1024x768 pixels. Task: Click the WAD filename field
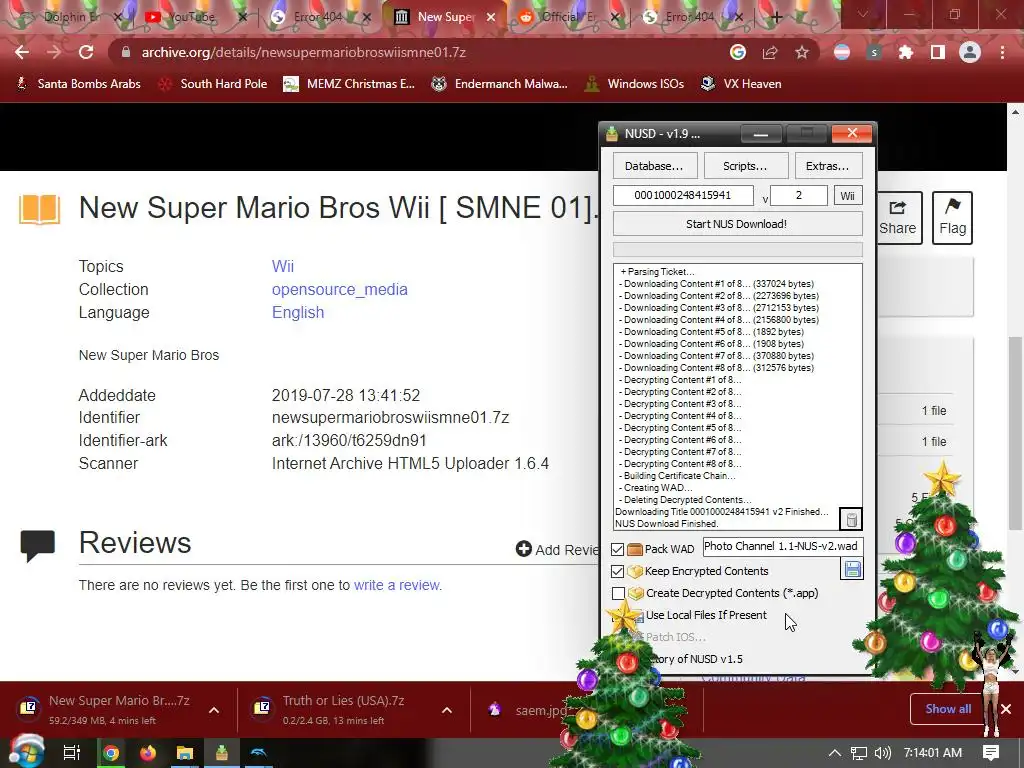782,547
